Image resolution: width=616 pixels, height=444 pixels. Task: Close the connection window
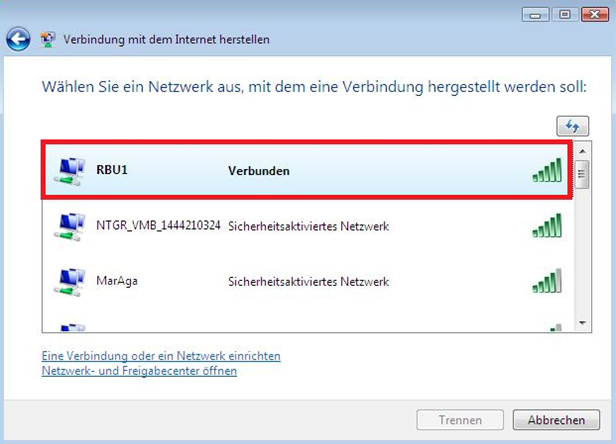tap(595, 15)
